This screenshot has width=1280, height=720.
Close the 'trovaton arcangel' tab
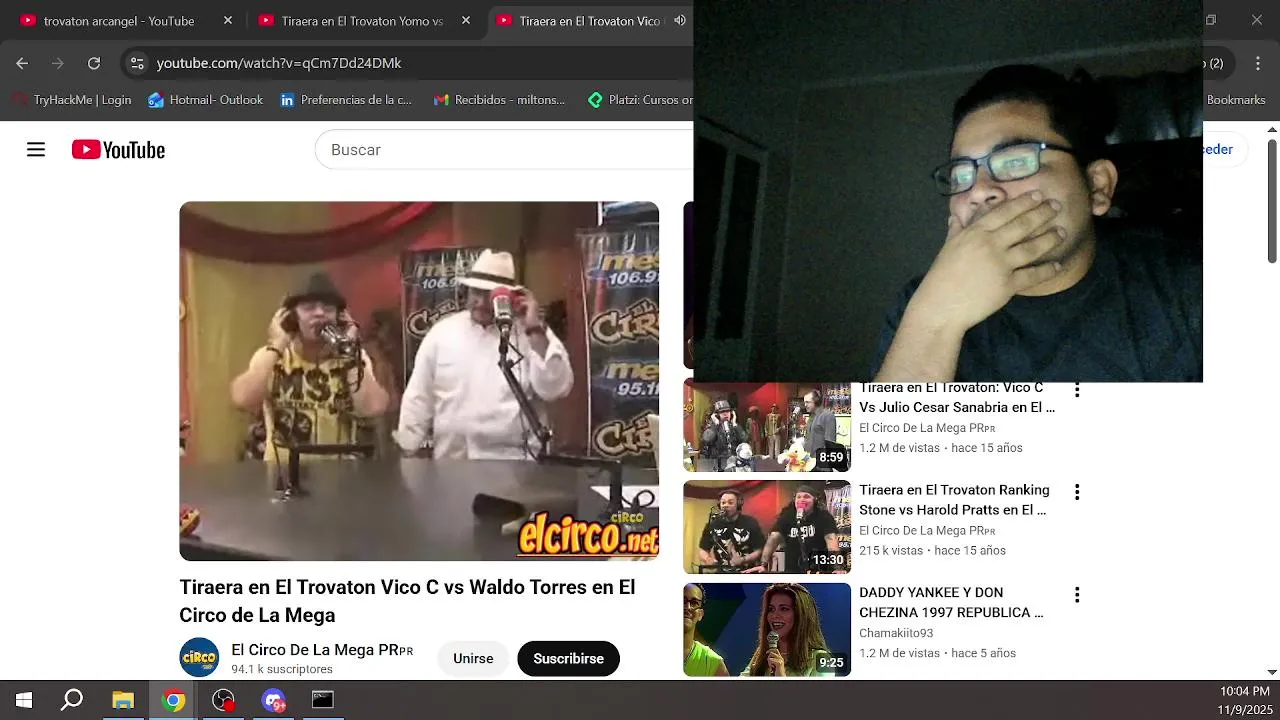click(x=228, y=20)
